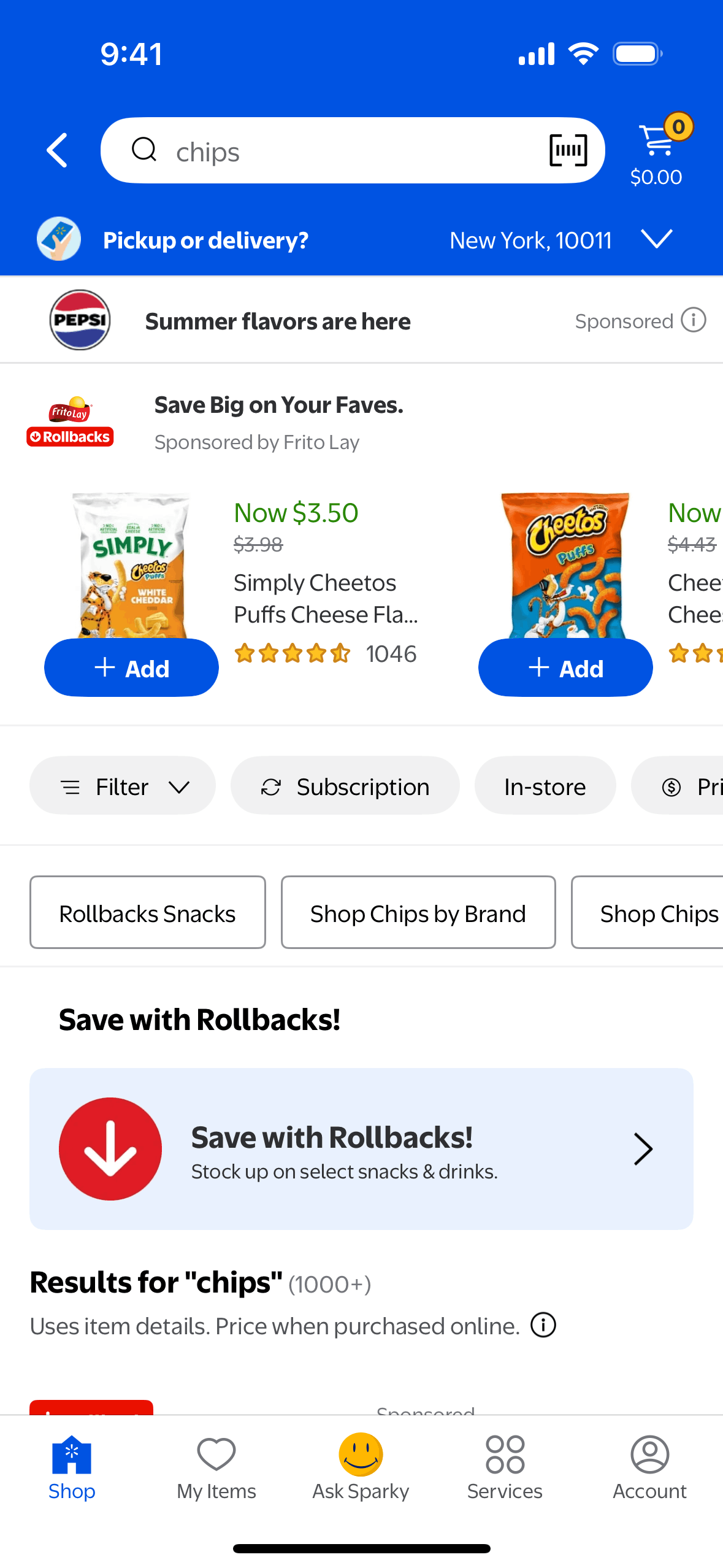
Task: Open the Save with Rollbacks banner chevron
Action: 642,1148
